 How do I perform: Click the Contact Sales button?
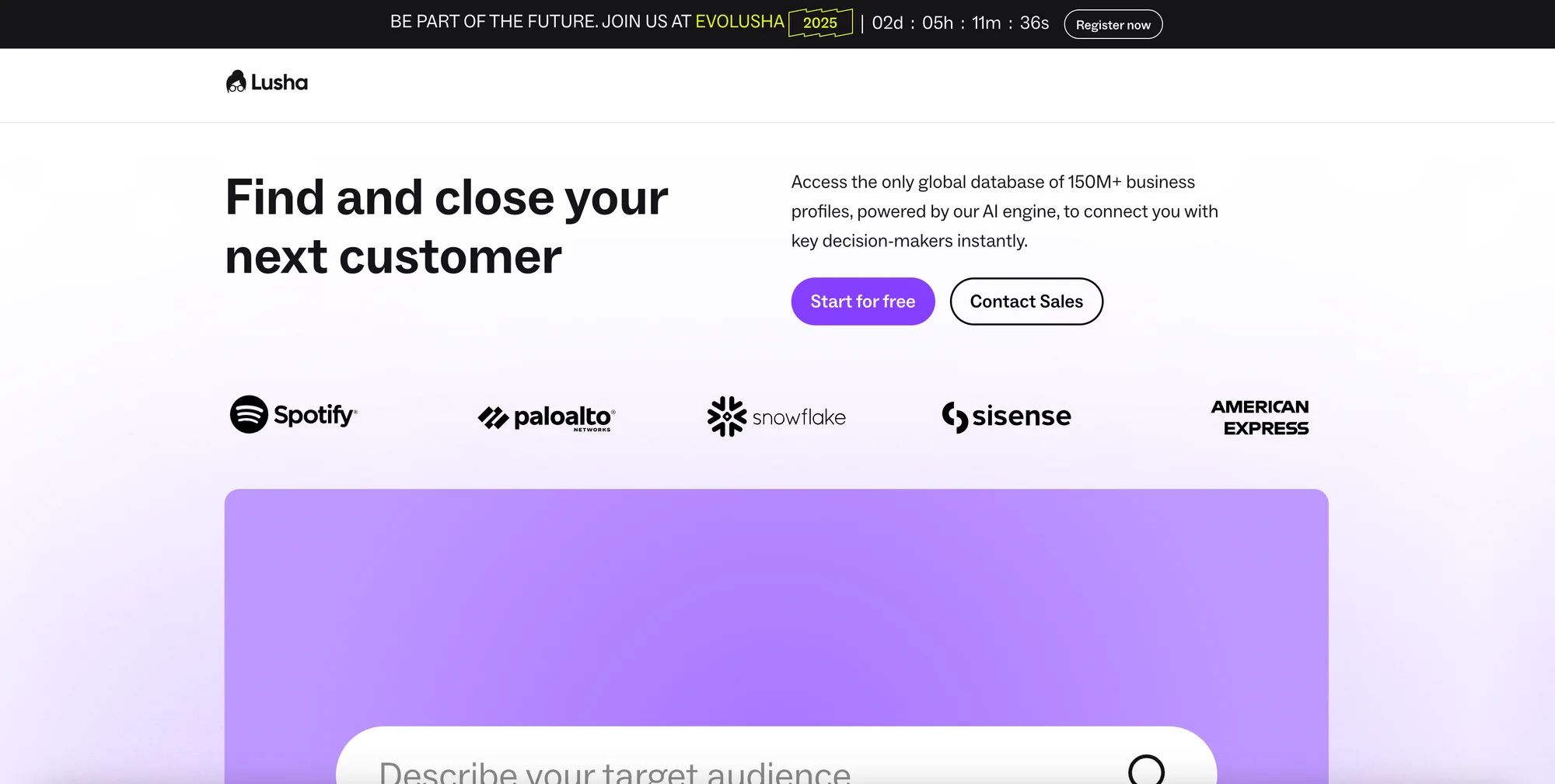[1026, 301]
